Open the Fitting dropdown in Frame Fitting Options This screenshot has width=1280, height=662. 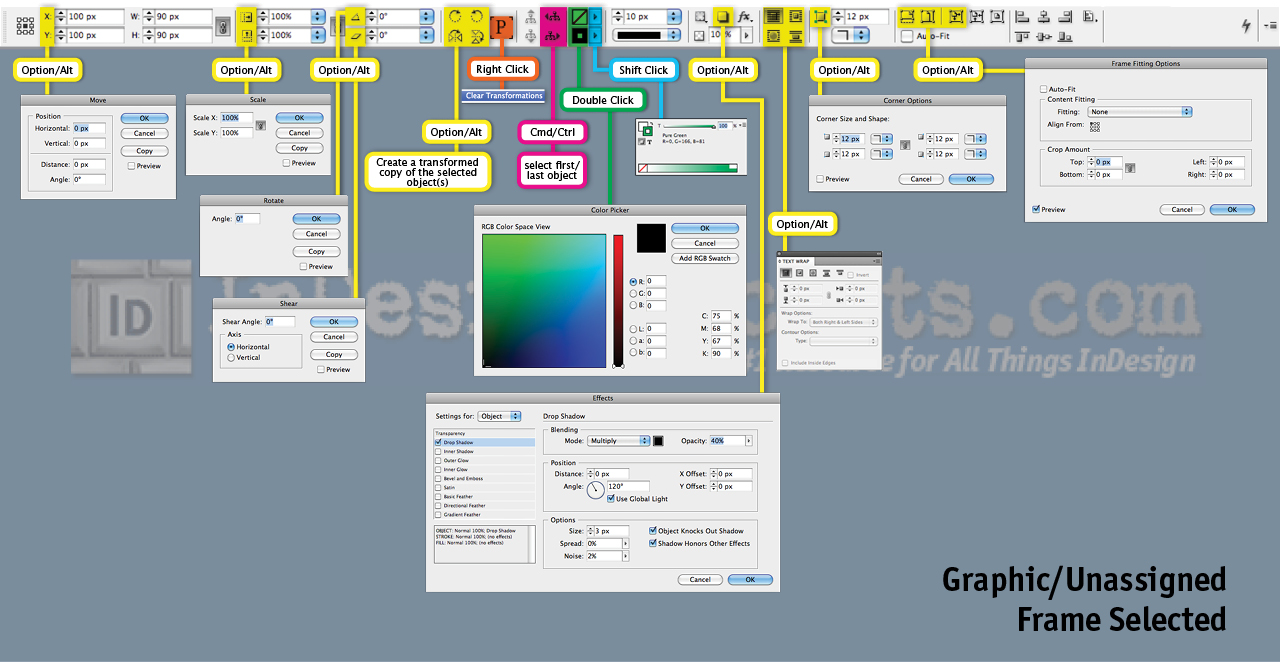1140,112
